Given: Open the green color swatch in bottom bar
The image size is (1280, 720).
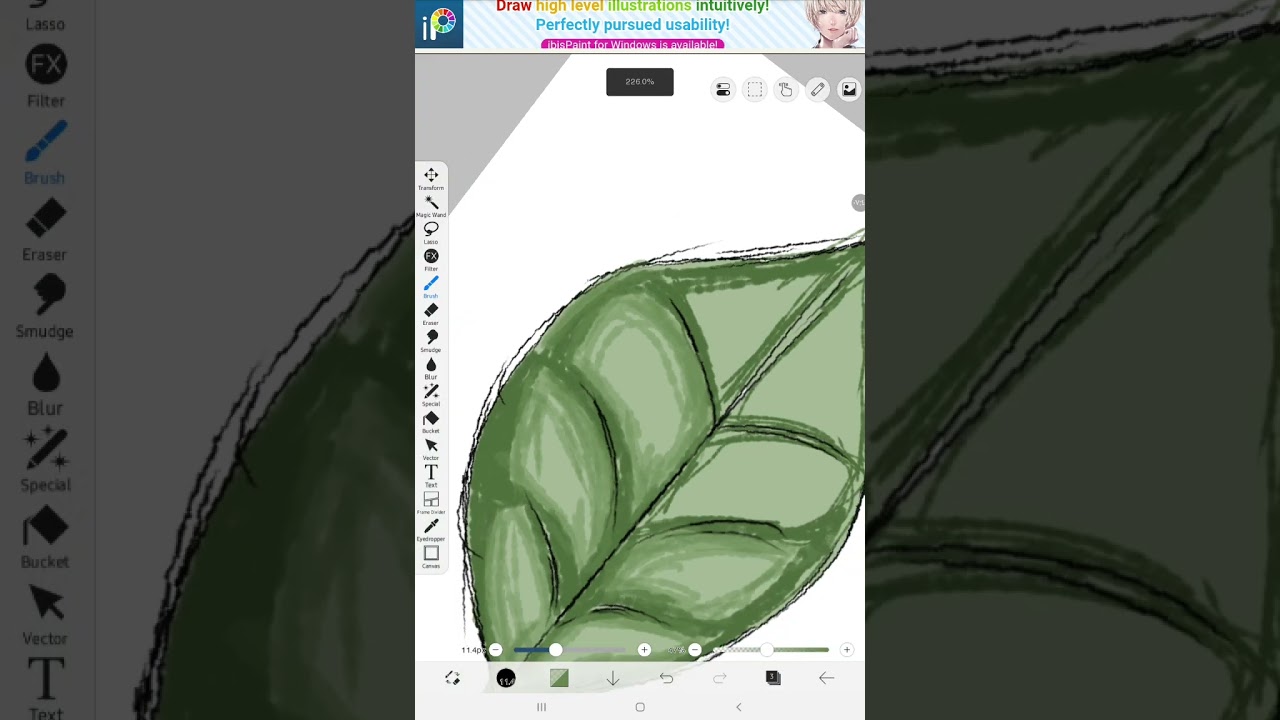Looking at the screenshot, I should click(x=559, y=678).
